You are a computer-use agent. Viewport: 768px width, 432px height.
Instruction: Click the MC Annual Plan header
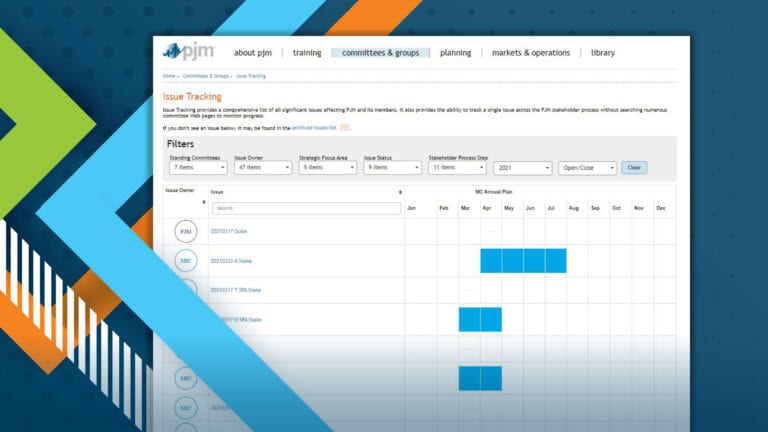coord(494,192)
